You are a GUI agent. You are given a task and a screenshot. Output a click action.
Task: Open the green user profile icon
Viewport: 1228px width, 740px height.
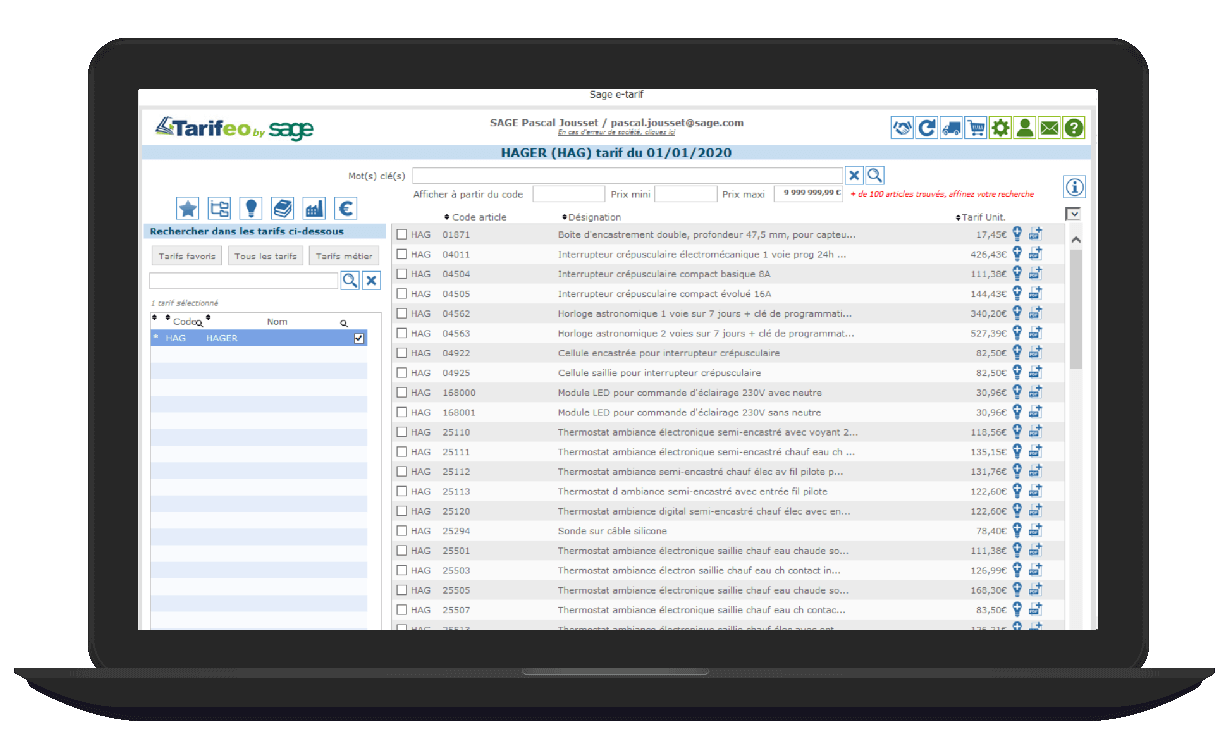tap(1025, 128)
